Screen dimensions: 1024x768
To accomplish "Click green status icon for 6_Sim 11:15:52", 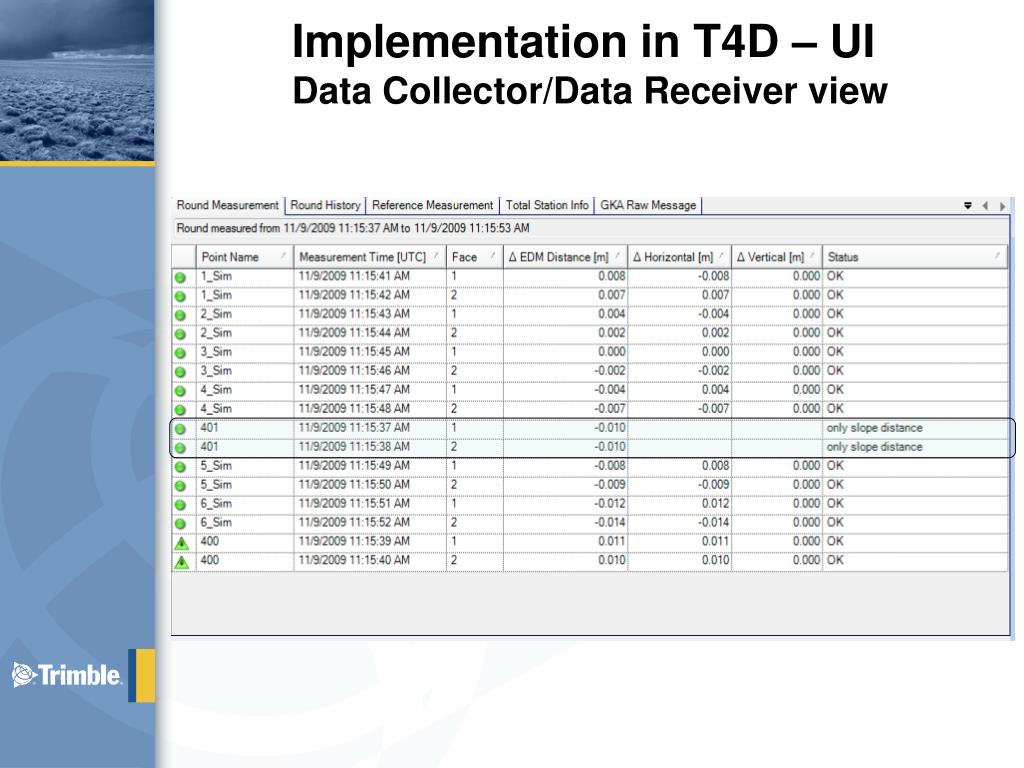I will click(x=181, y=524).
